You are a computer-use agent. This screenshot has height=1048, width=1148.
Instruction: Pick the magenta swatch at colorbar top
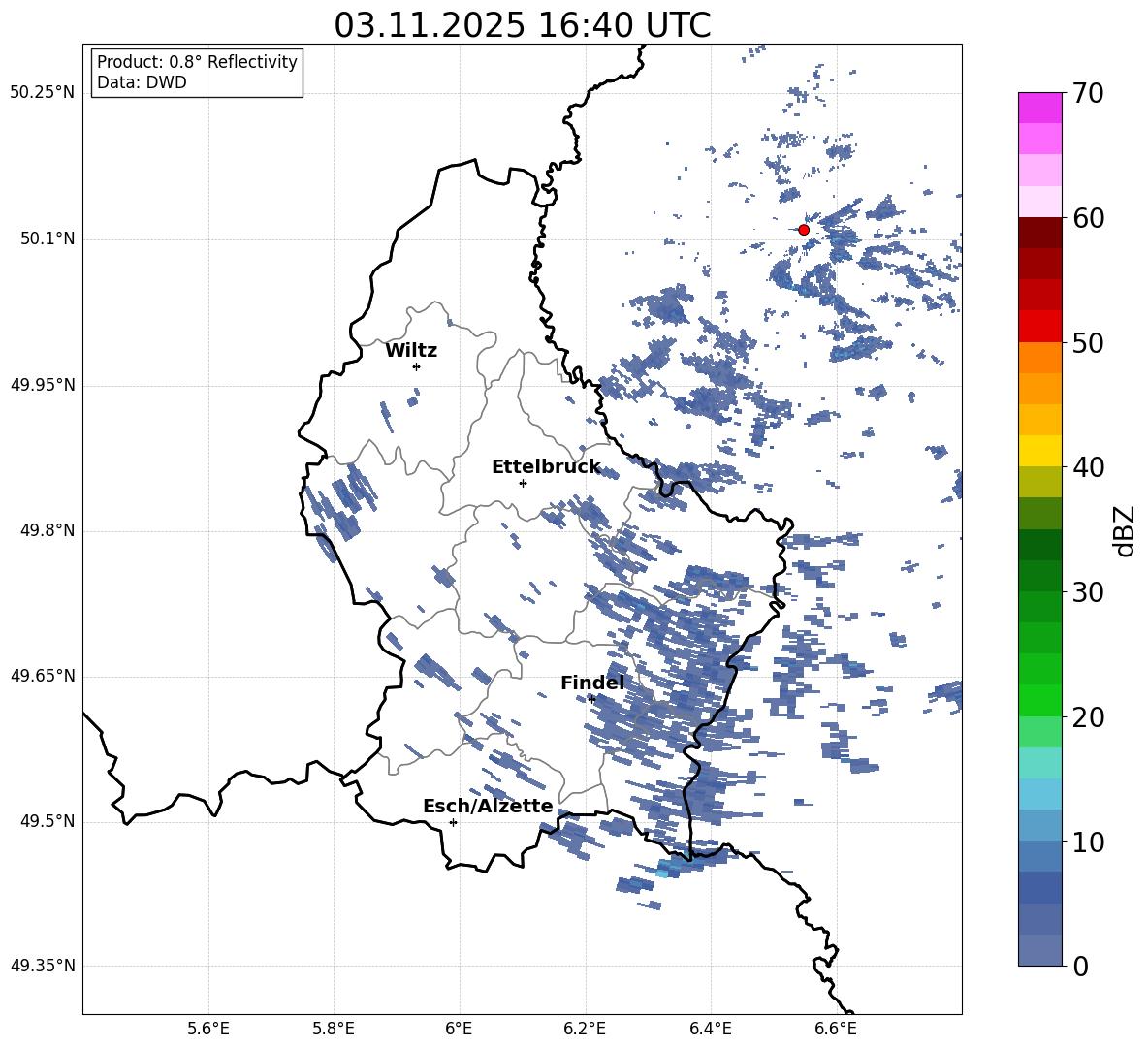click(1040, 109)
